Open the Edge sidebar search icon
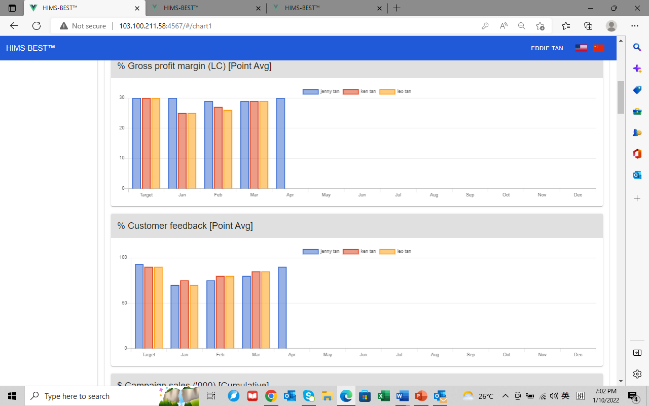Image resolution: width=649 pixels, height=406 pixels. coord(637,46)
